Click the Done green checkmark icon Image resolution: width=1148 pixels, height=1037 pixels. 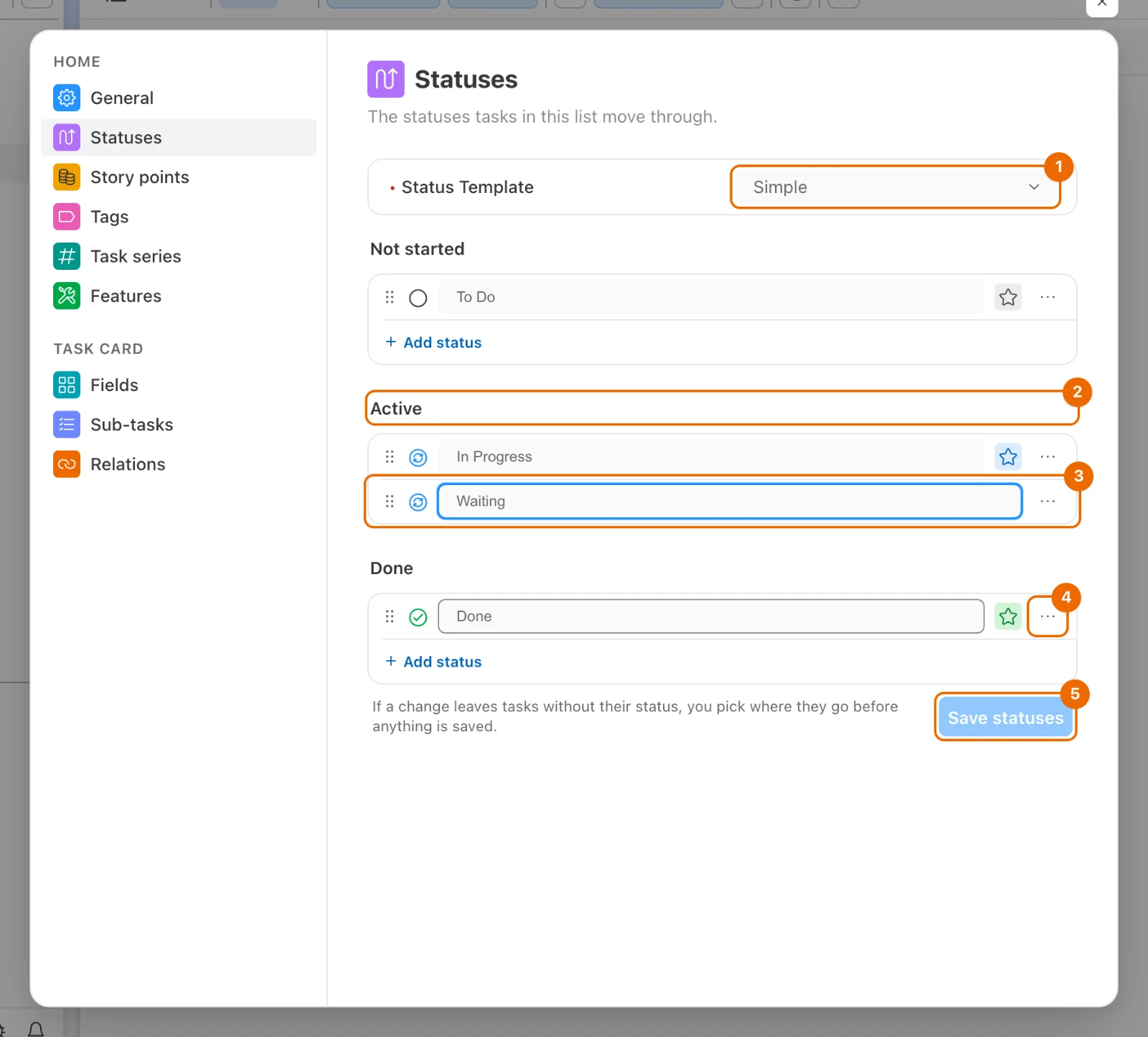418,616
